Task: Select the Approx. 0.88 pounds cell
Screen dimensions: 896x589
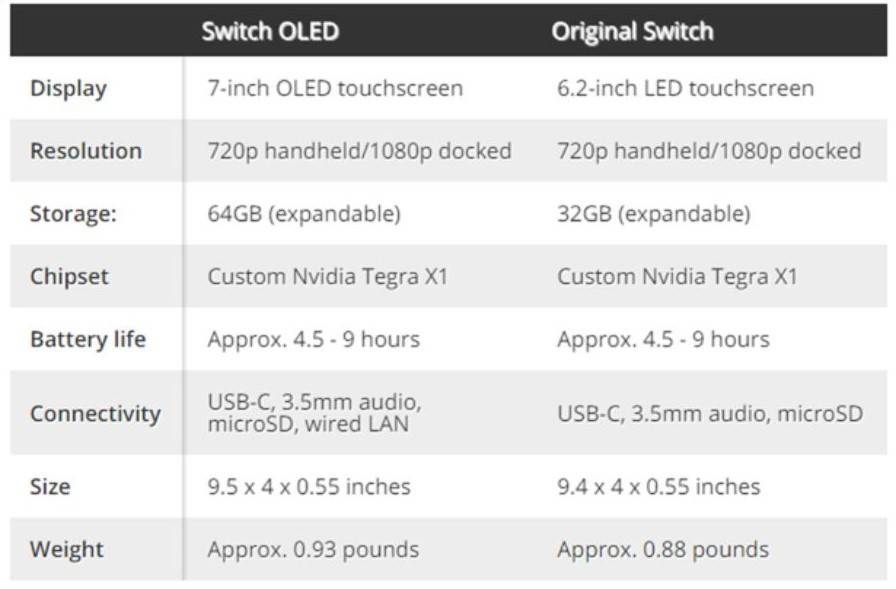Action: point(663,549)
